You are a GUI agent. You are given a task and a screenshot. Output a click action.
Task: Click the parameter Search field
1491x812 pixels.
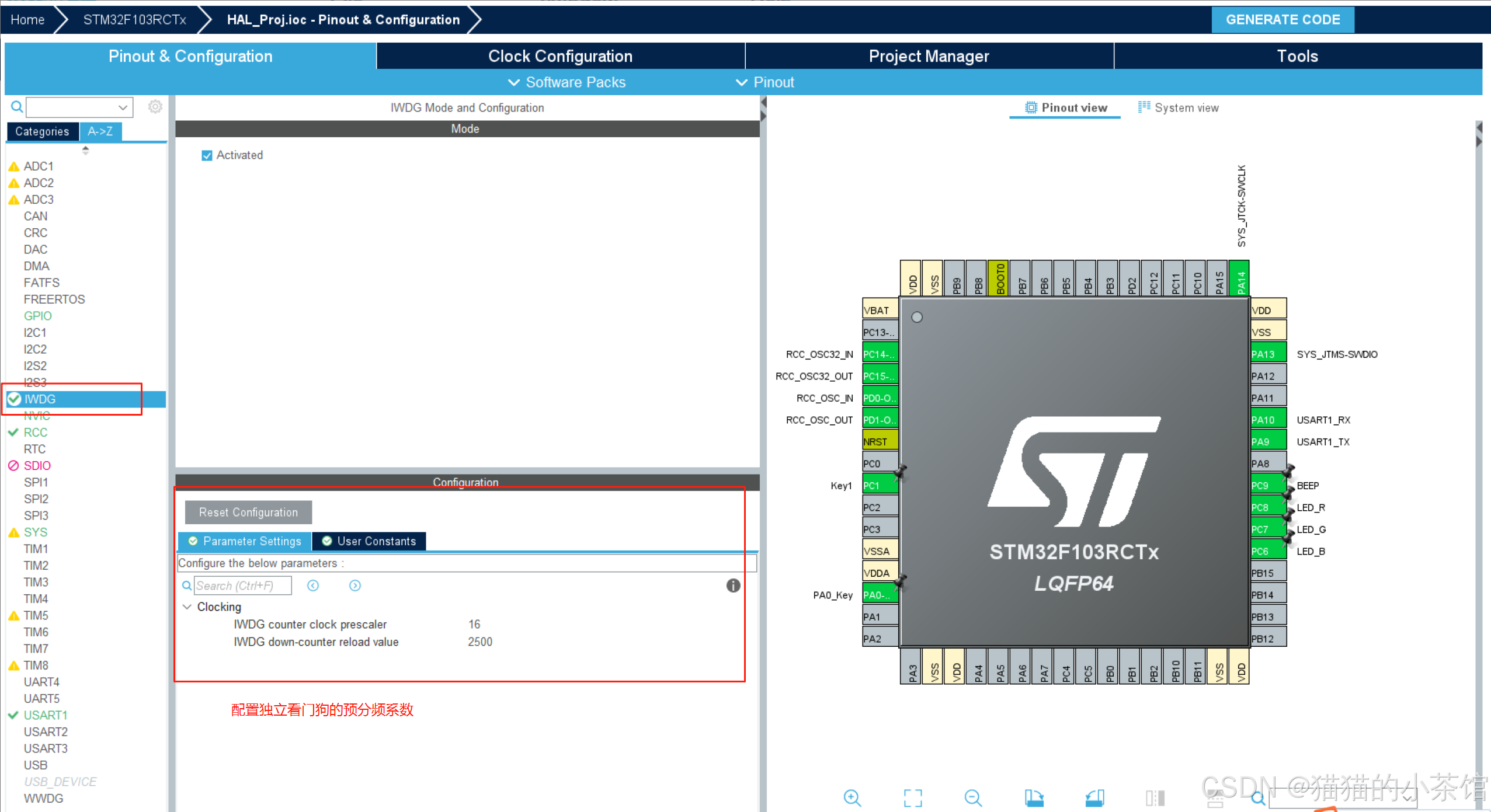pos(242,586)
